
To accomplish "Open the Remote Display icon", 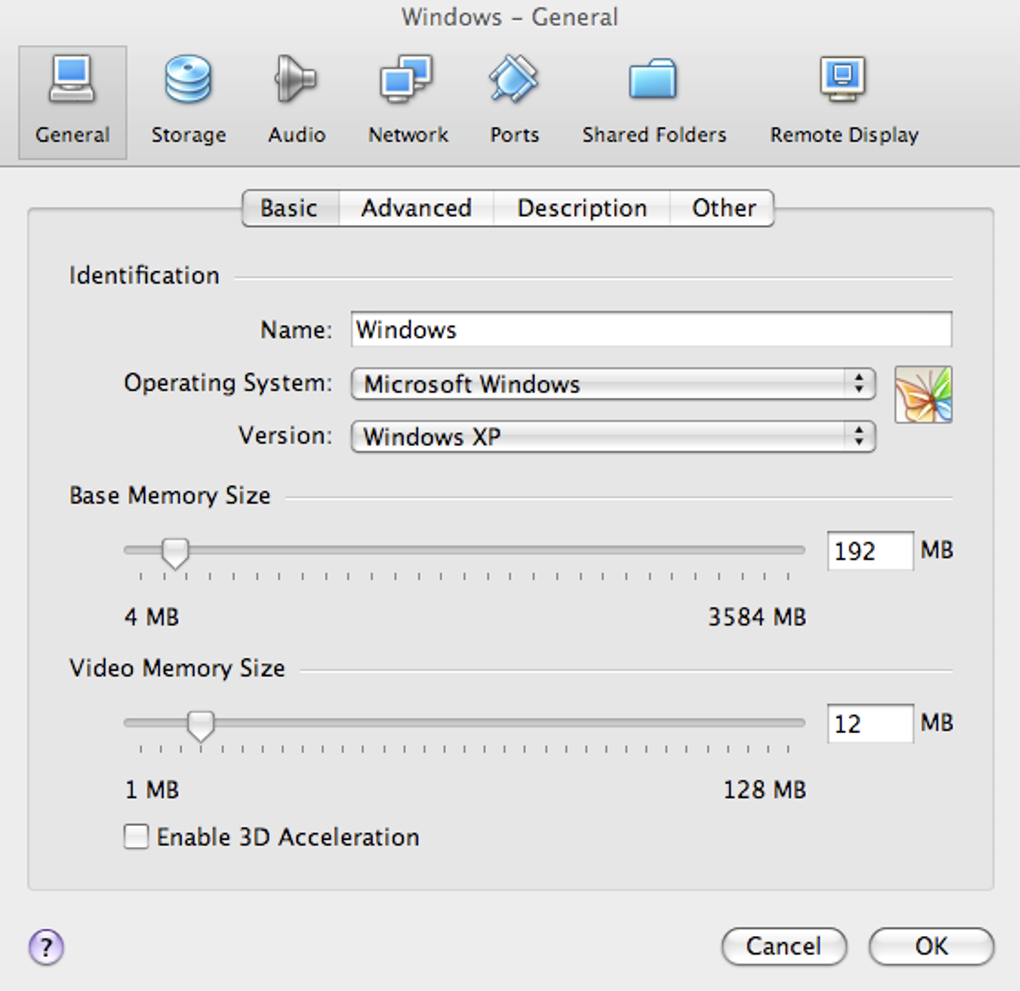I will pyautogui.click(x=844, y=102).
